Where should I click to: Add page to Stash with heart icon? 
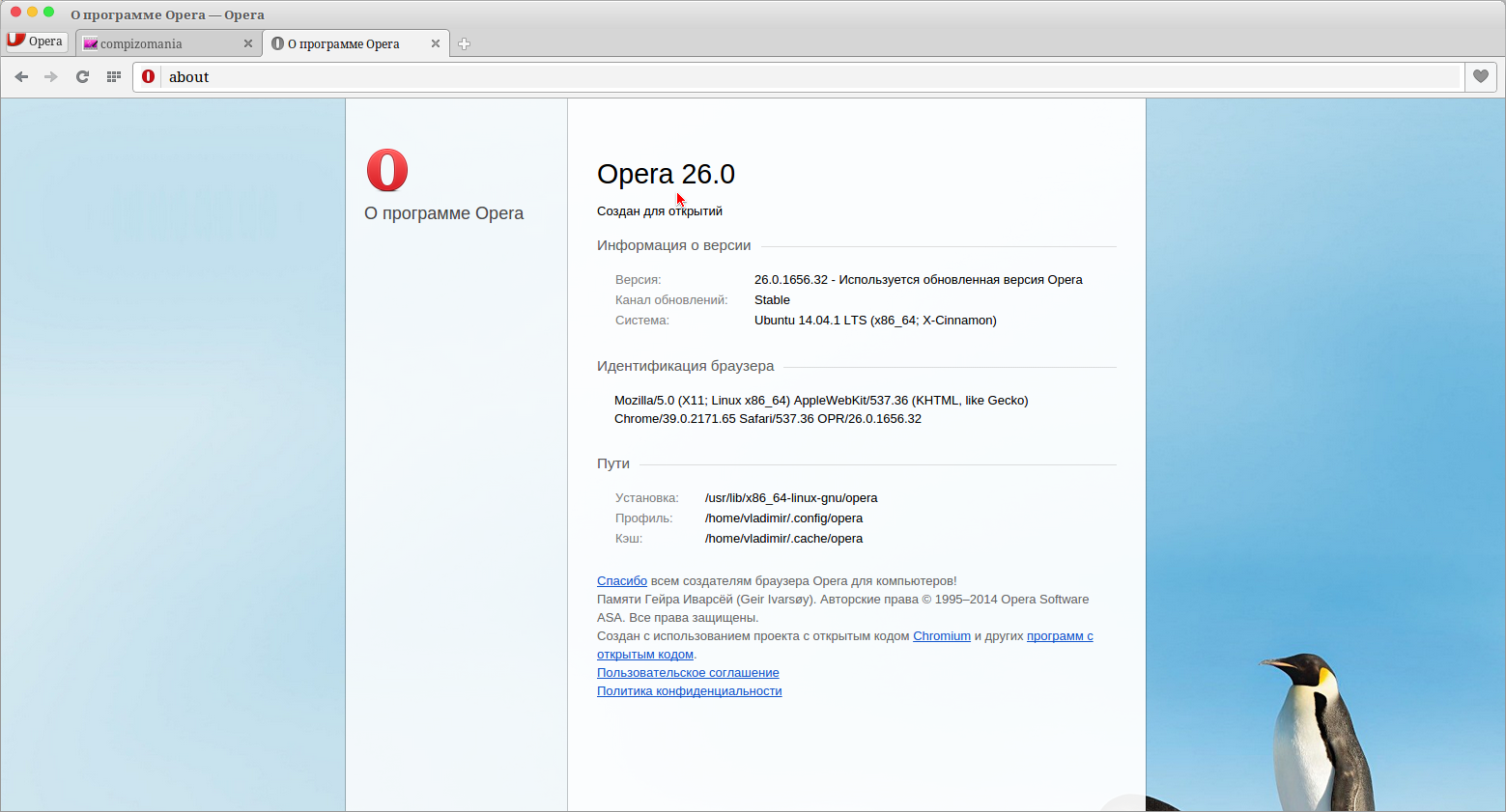1481,77
